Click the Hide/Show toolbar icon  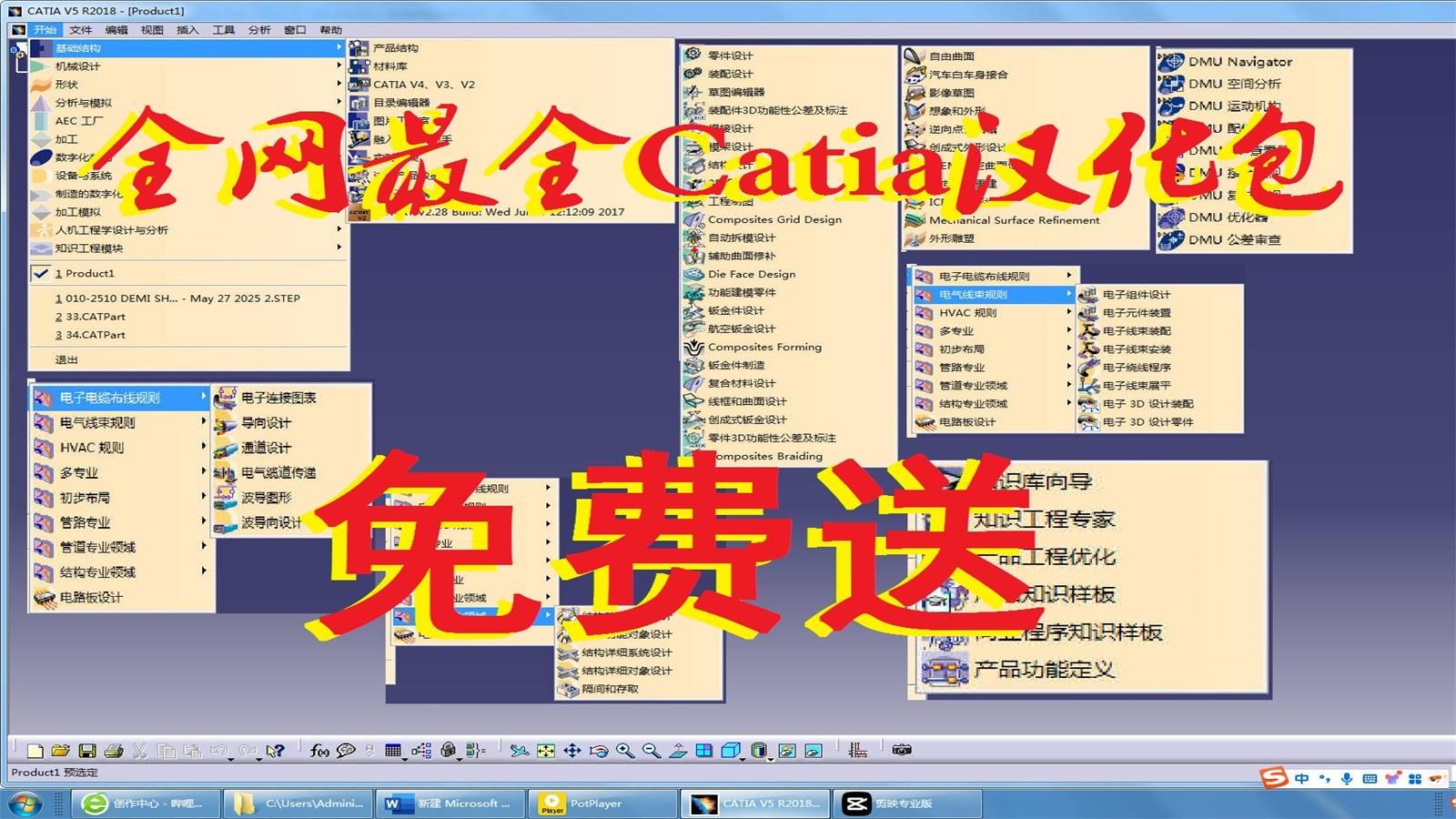click(x=787, y=751)
